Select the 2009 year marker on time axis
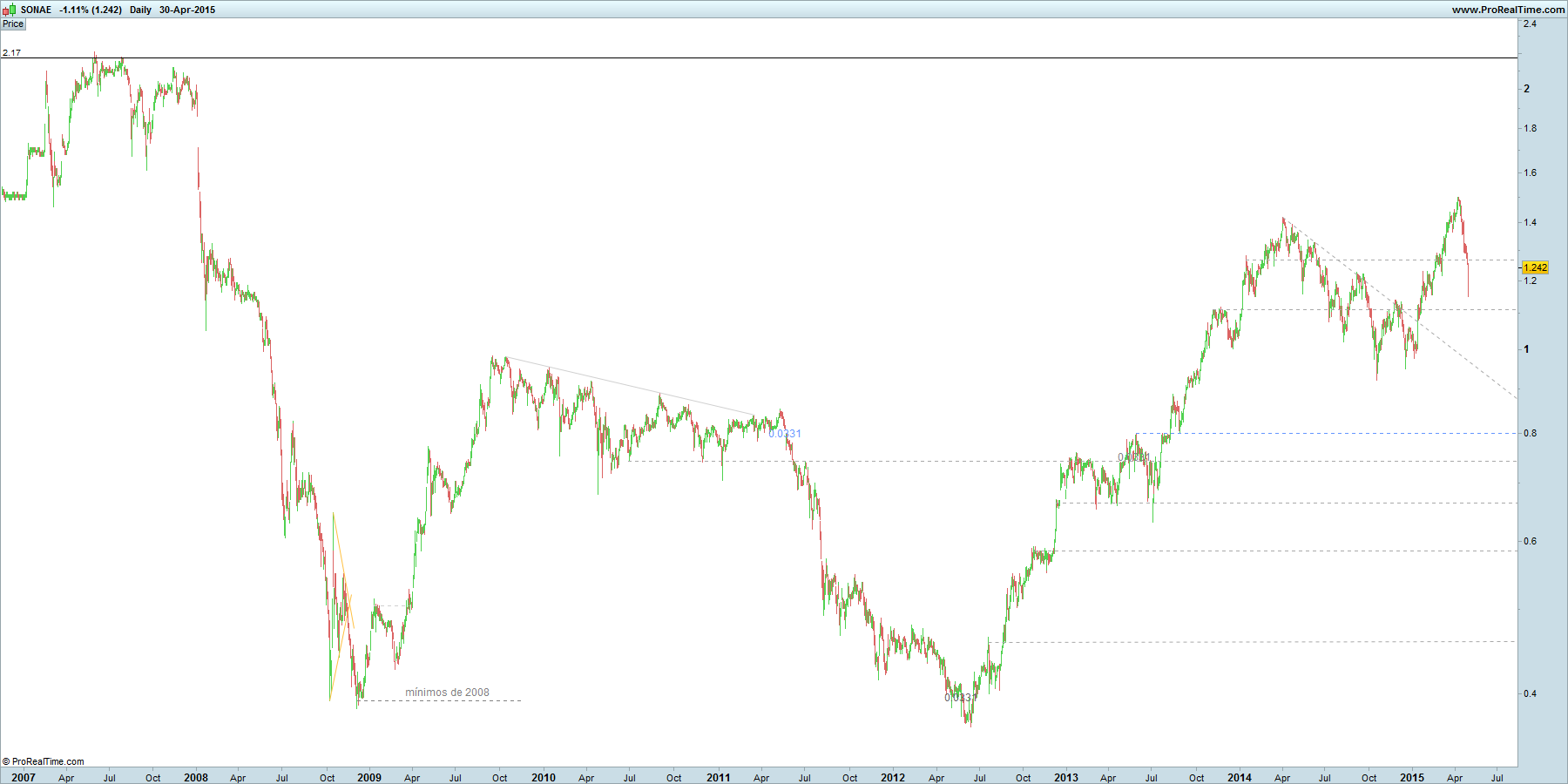The width and height of the screenshot is (1568, 784). click(x=369, y=777)
